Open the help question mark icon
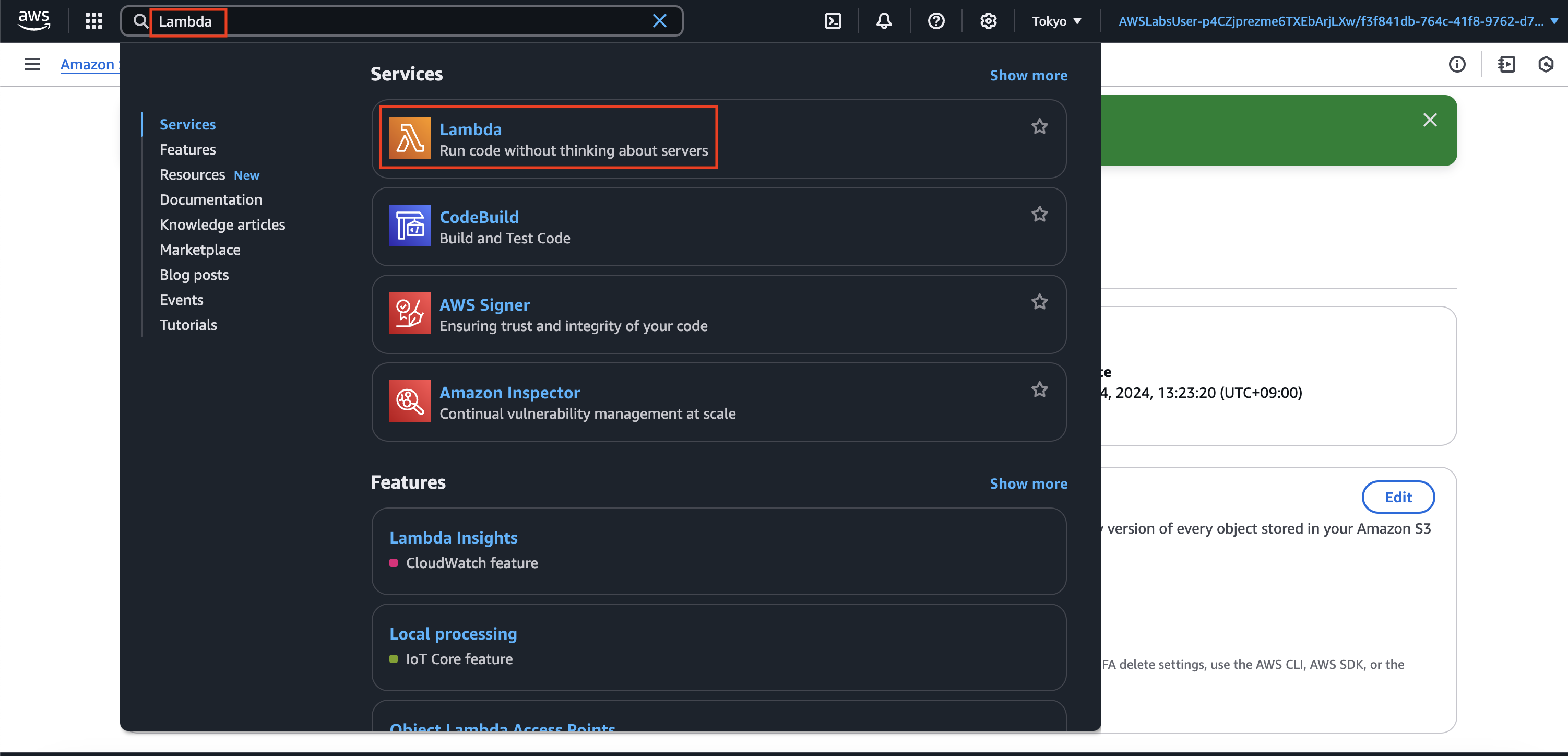1568x756 pixels. click(936, 21)
